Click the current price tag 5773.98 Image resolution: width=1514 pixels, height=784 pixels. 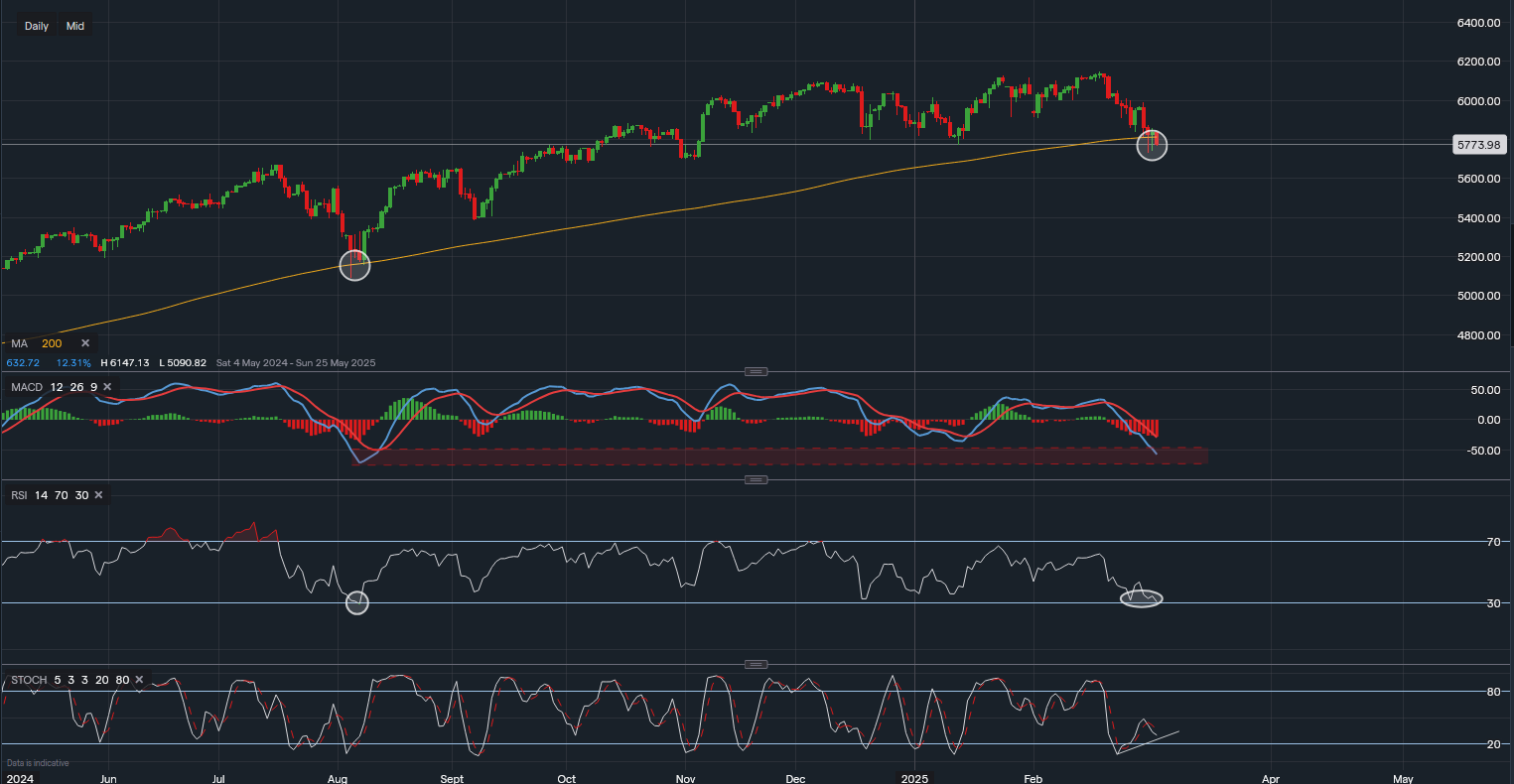[1479, 145]
